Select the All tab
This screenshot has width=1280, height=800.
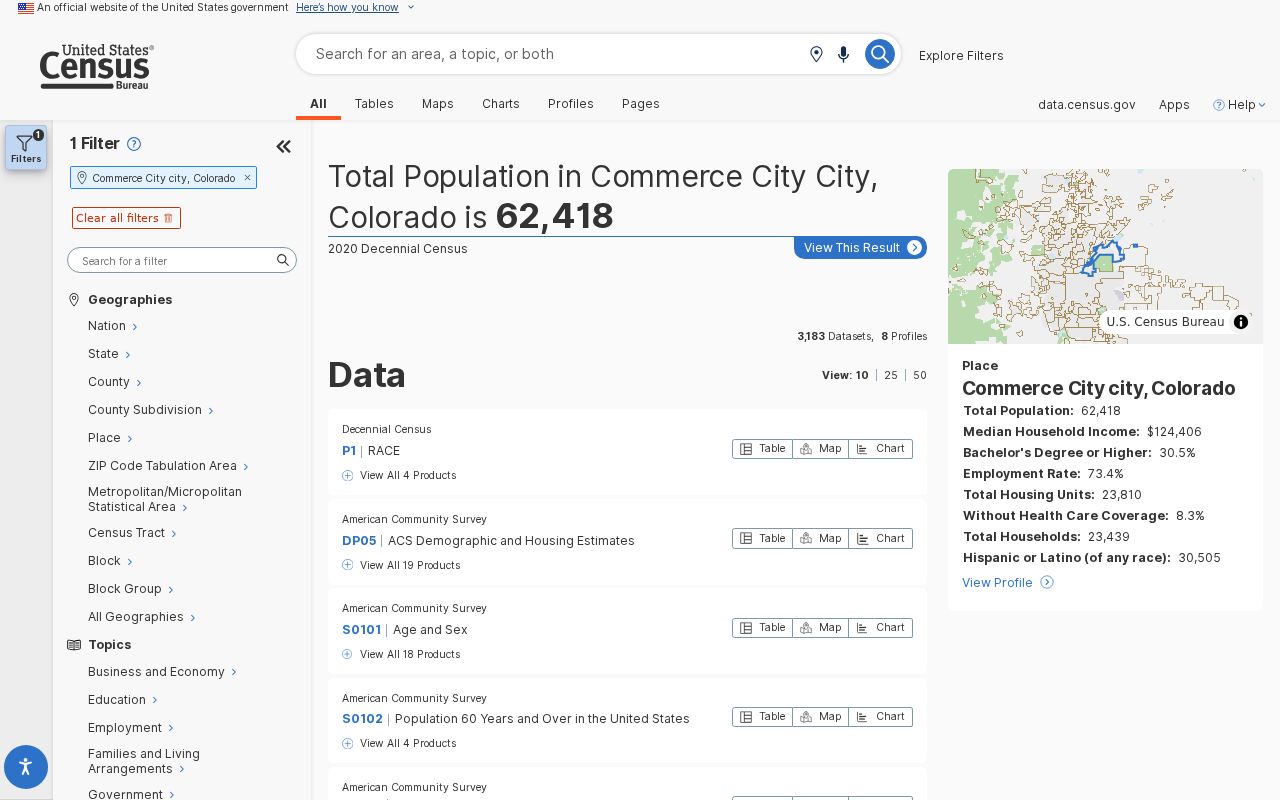pyautogui.click(x=318, y=104)
